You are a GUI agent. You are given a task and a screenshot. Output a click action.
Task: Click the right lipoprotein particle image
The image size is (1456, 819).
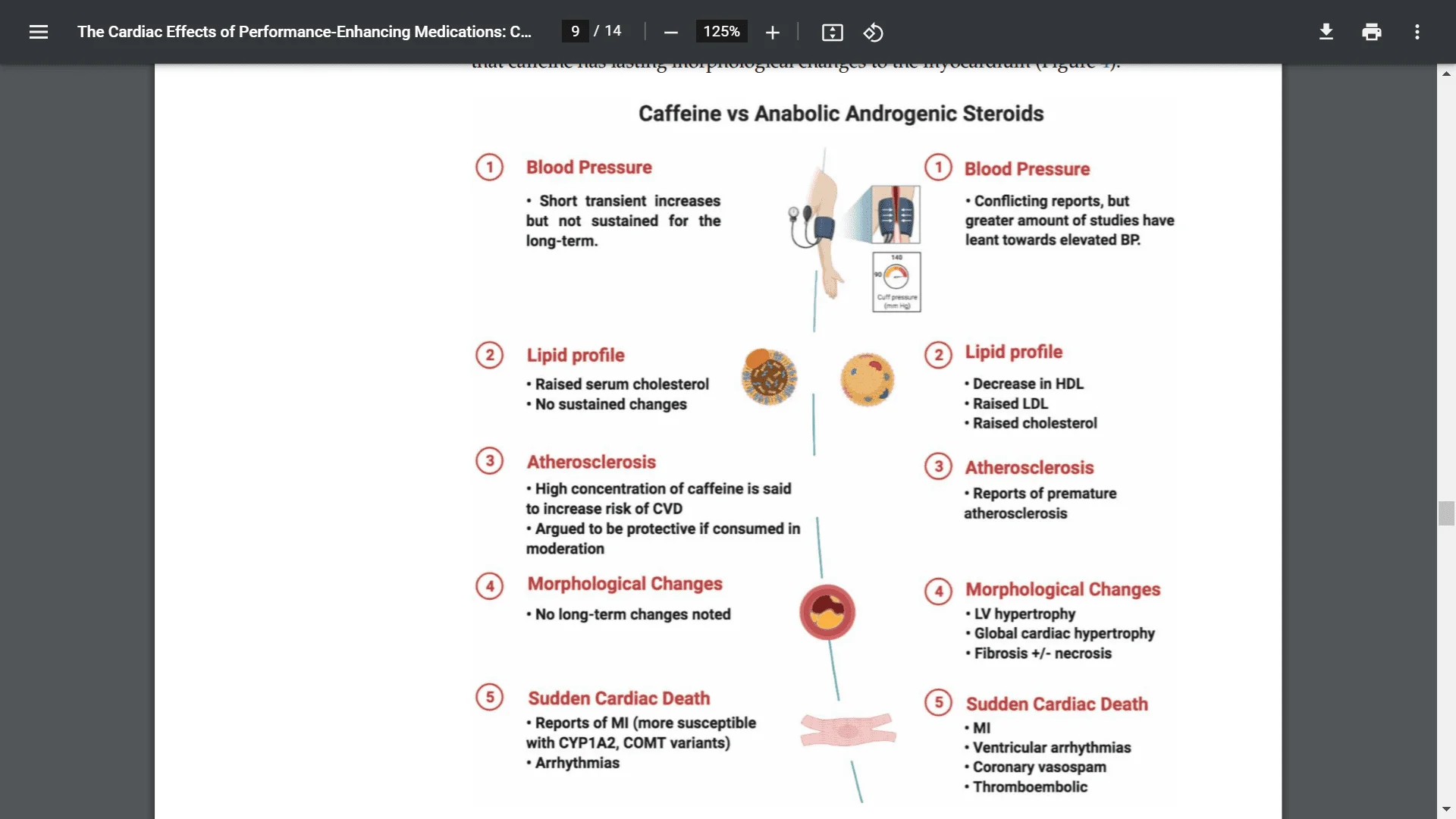tap(868, 379)
